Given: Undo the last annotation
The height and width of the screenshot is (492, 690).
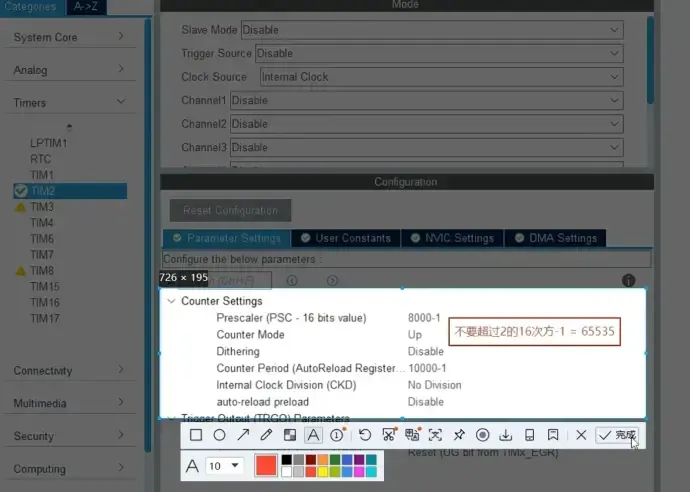Looking at the screenshot, I should [365, 435].
